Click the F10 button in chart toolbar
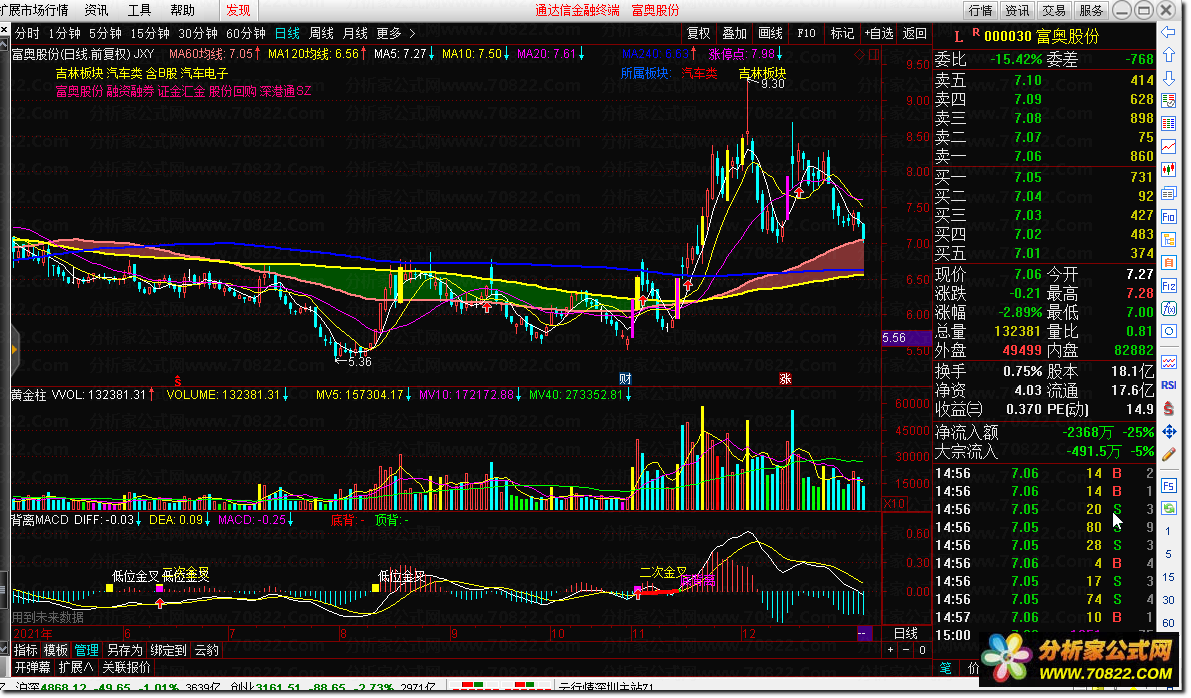1191x698 pixels. pyautogui.click(x=806, y=33)
